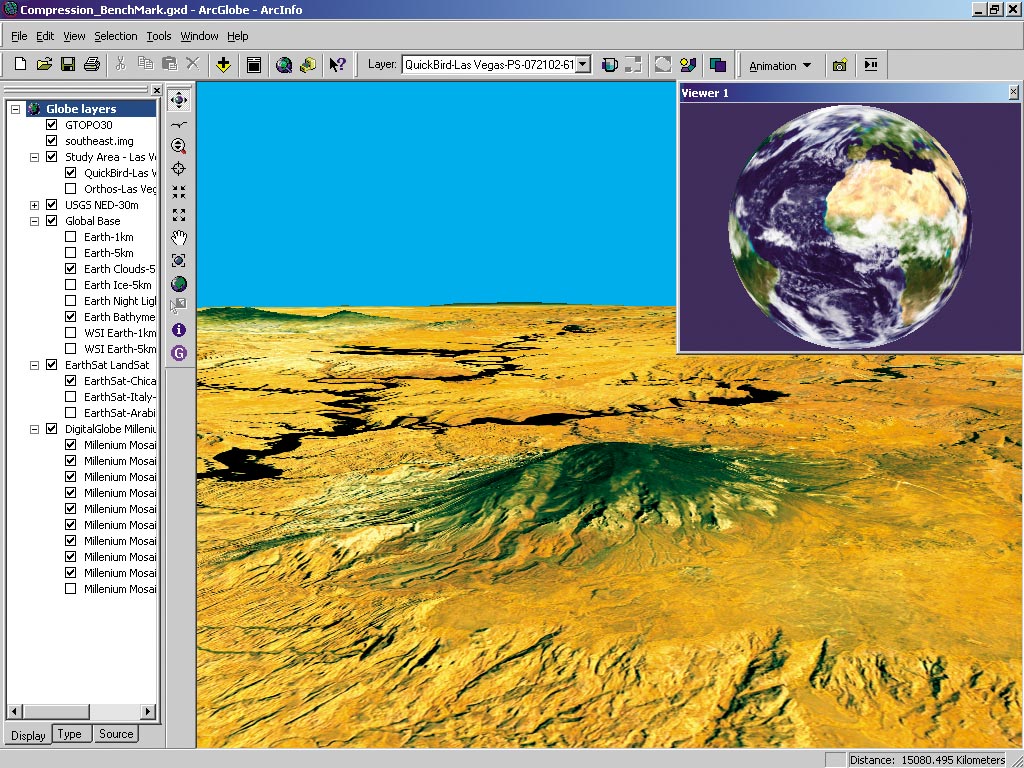Click the globe thumbnail in Viewer 1

pyautogui.click(x=850, y=225)
